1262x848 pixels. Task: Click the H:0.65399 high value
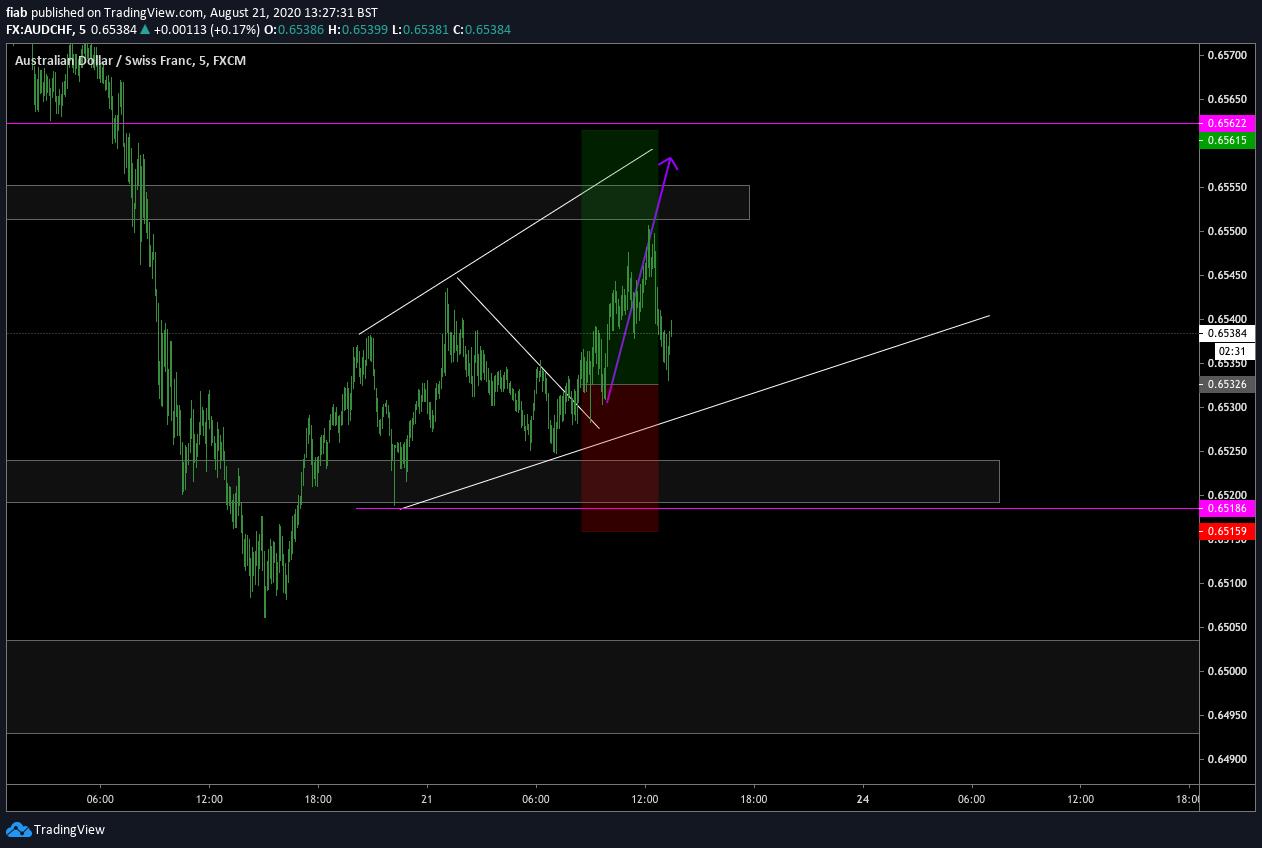[357, 30]
